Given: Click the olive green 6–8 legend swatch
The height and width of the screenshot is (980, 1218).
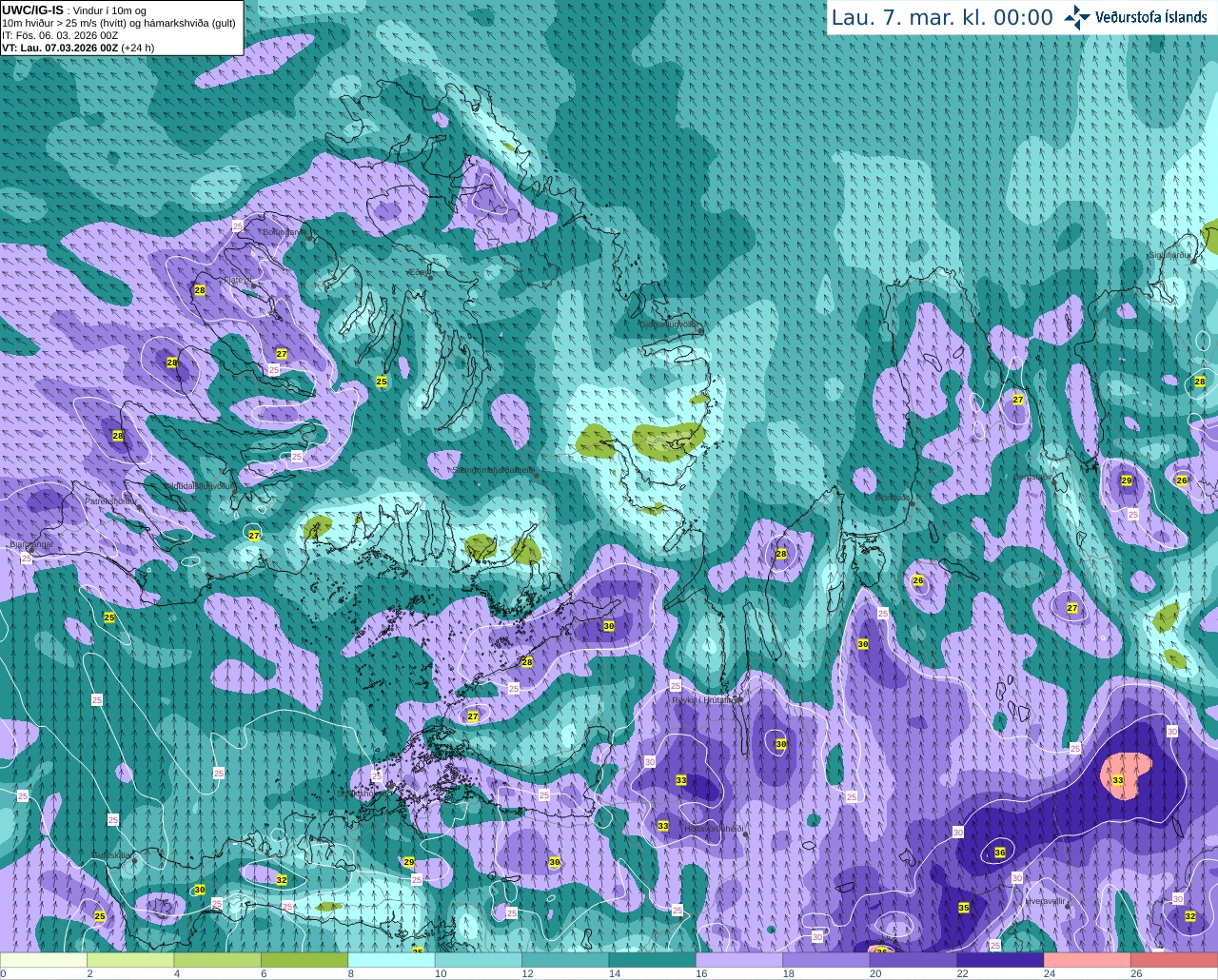Looking at the screenshot, I should point(304,960).
